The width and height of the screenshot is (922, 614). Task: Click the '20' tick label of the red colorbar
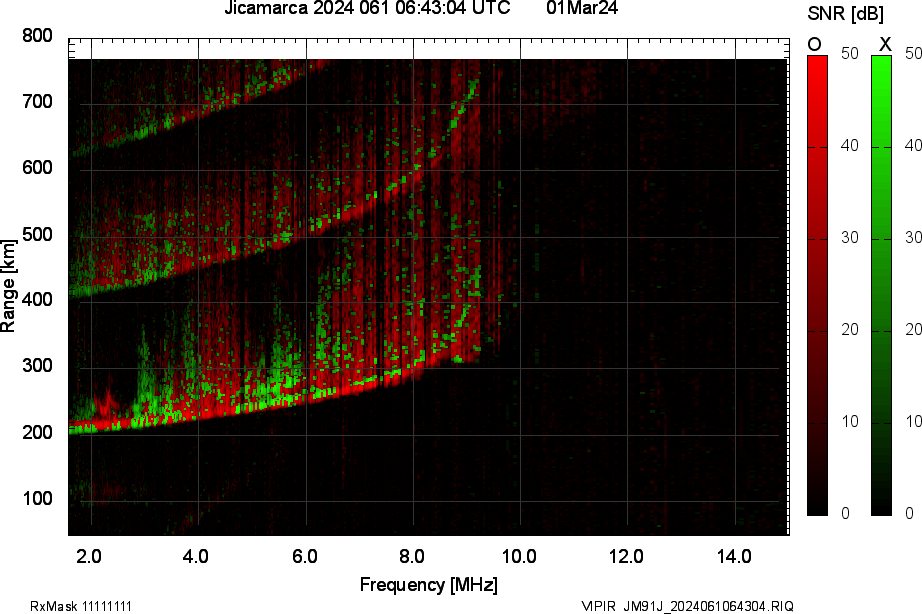coord(849,329)
